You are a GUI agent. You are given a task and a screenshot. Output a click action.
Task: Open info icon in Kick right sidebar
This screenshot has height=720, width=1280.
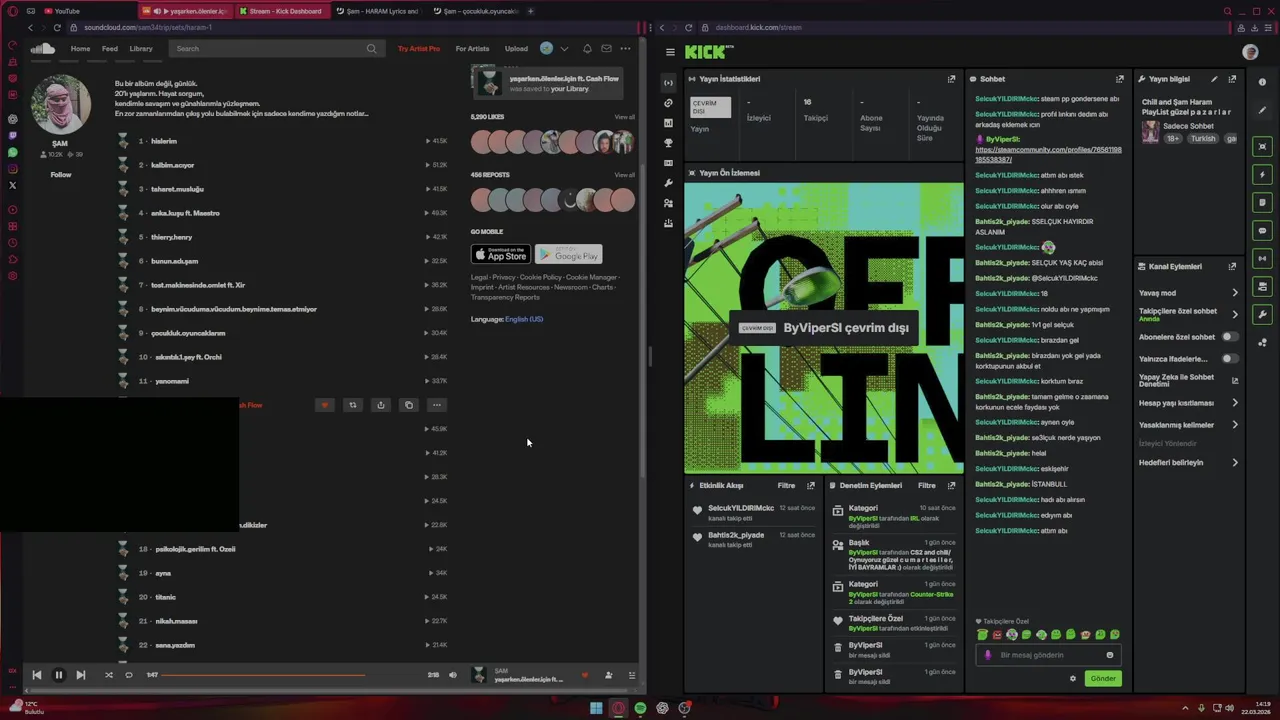point(1262,82)
